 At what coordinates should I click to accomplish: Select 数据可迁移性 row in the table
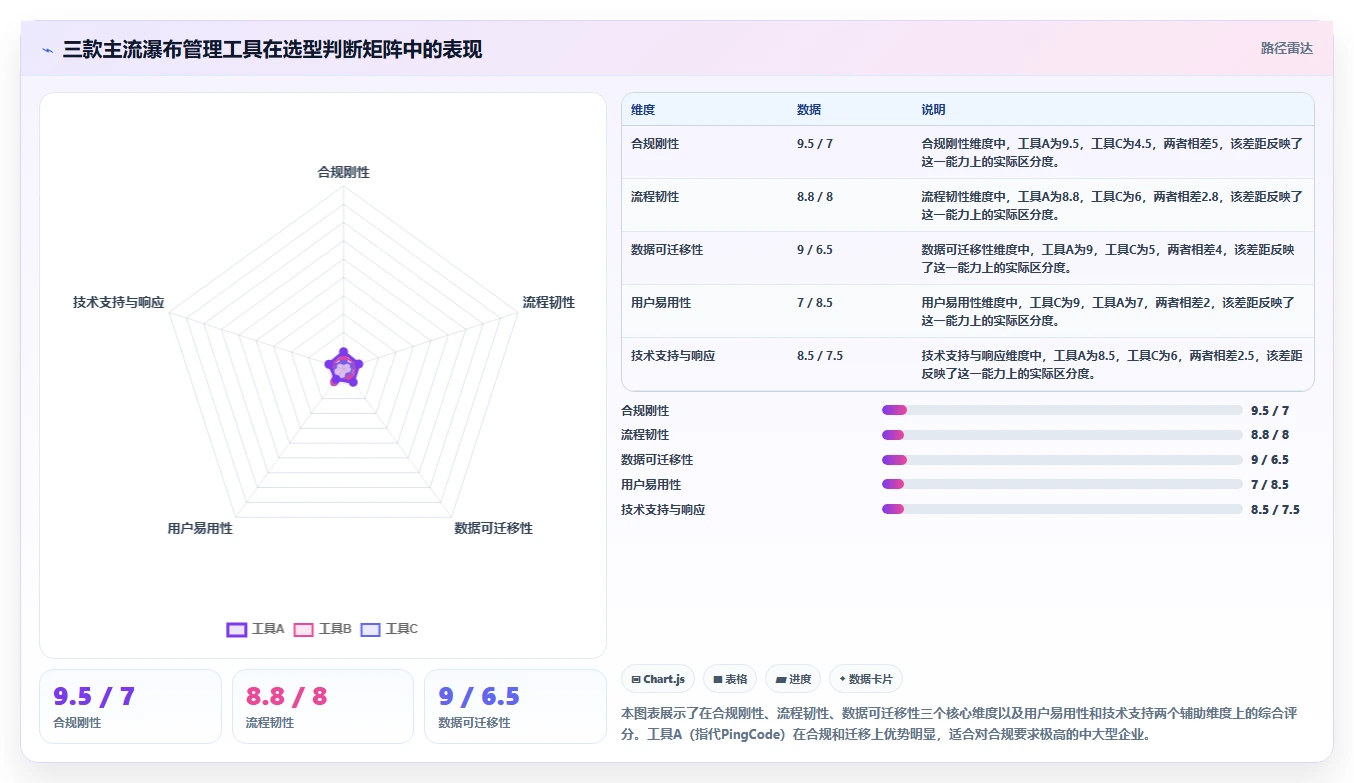click(x=967, y=258)
